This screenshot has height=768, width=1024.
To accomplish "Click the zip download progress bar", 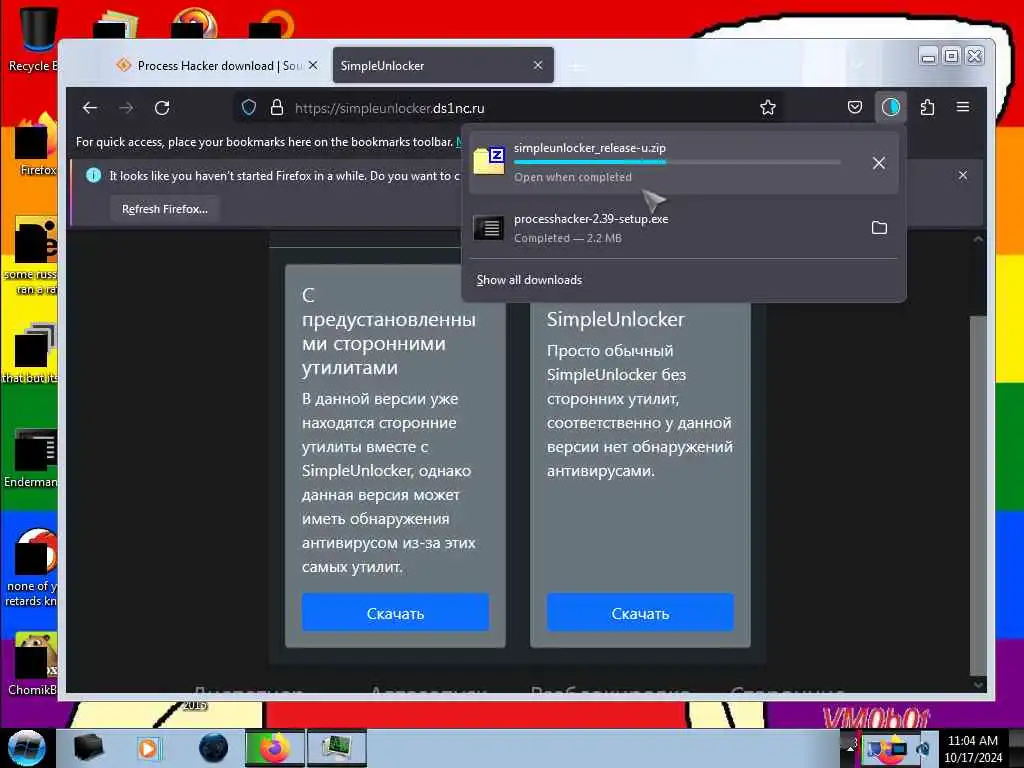I will tap(677, 162).
